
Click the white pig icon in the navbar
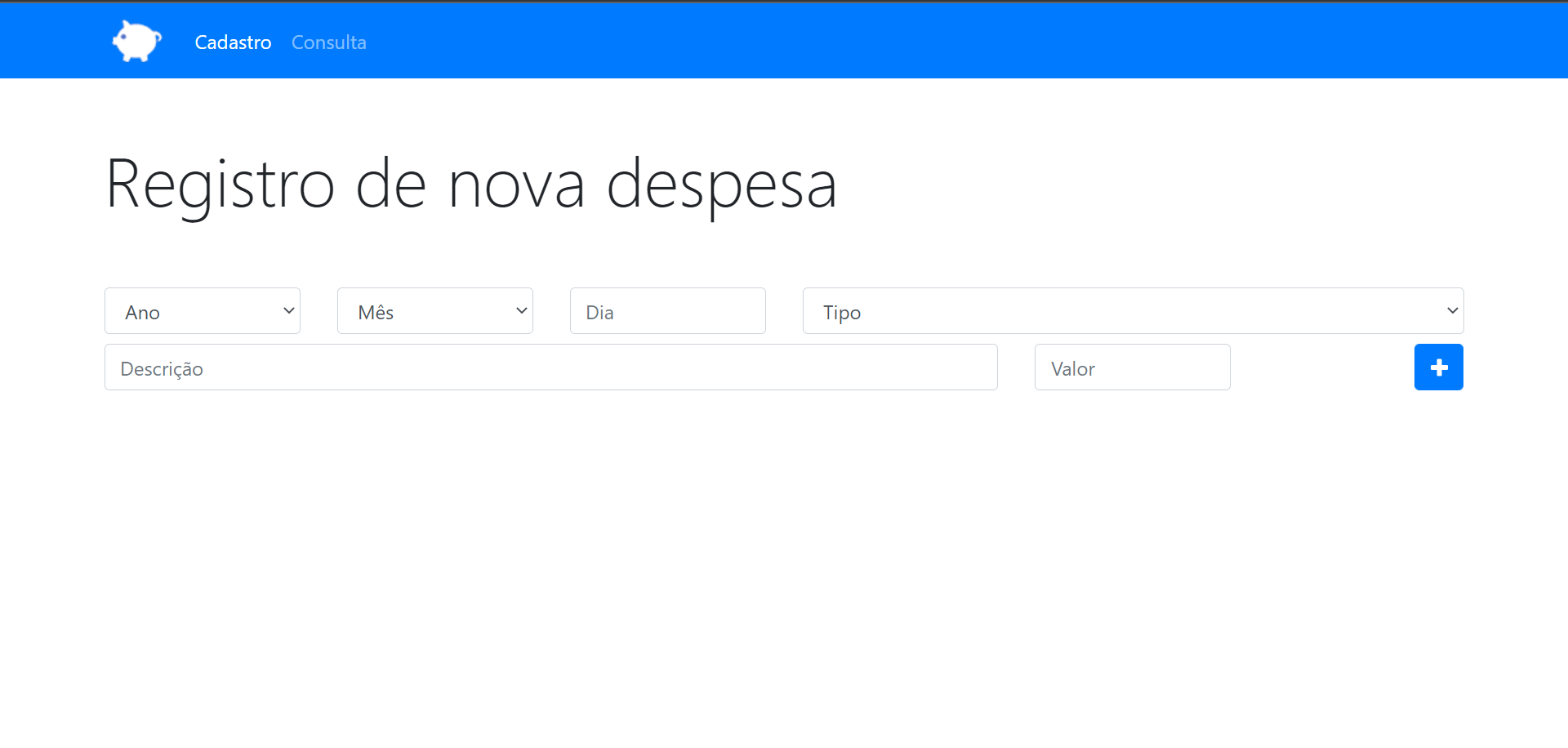(x=136, y=41)
